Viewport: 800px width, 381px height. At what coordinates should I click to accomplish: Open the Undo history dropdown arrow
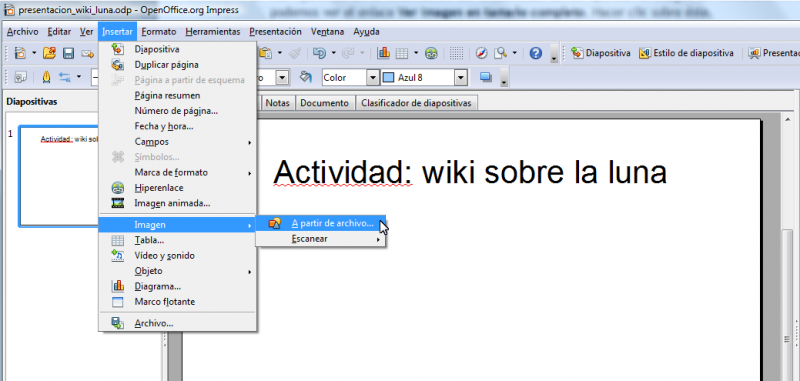[x=334, y=53]
